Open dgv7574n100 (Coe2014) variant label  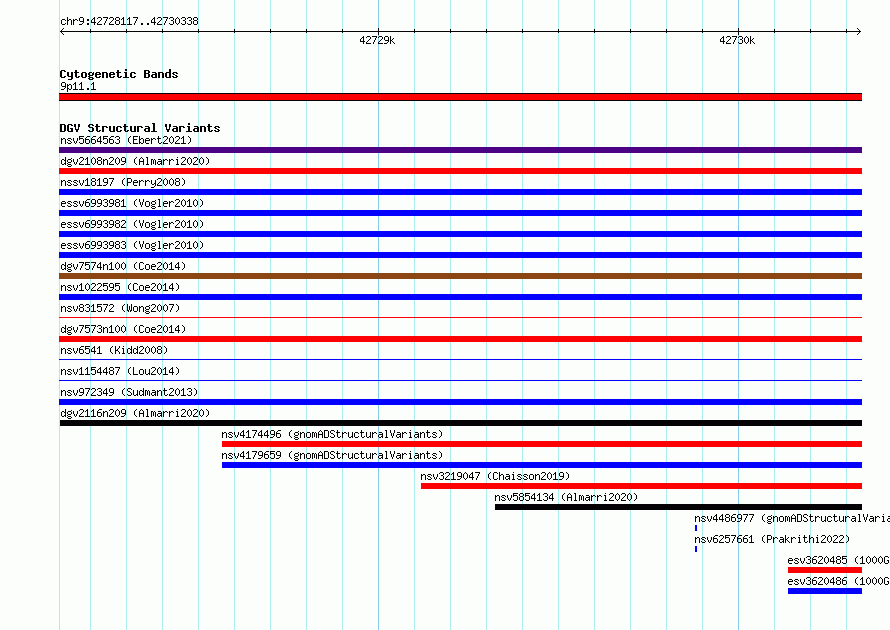coord(123,266)
